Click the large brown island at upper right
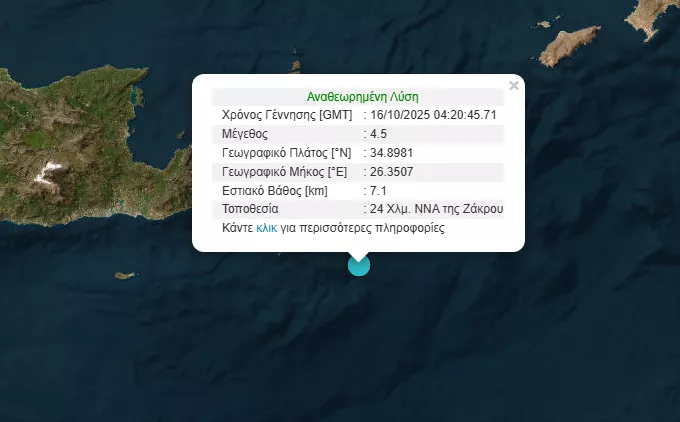Image resolution: width=680 pixels, height=422 pixels. (569, 46)
